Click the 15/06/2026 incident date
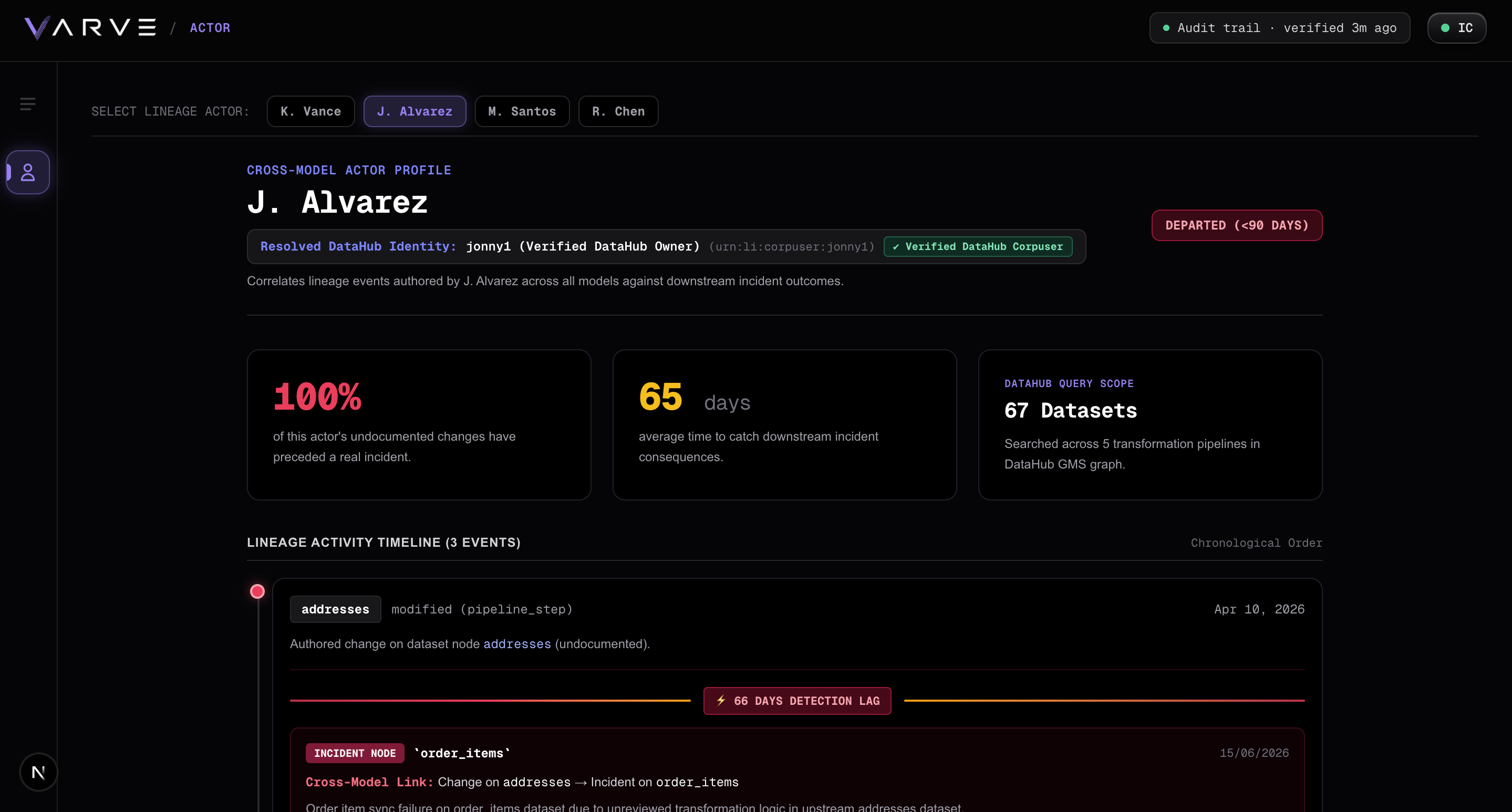 coord(1254,753)
